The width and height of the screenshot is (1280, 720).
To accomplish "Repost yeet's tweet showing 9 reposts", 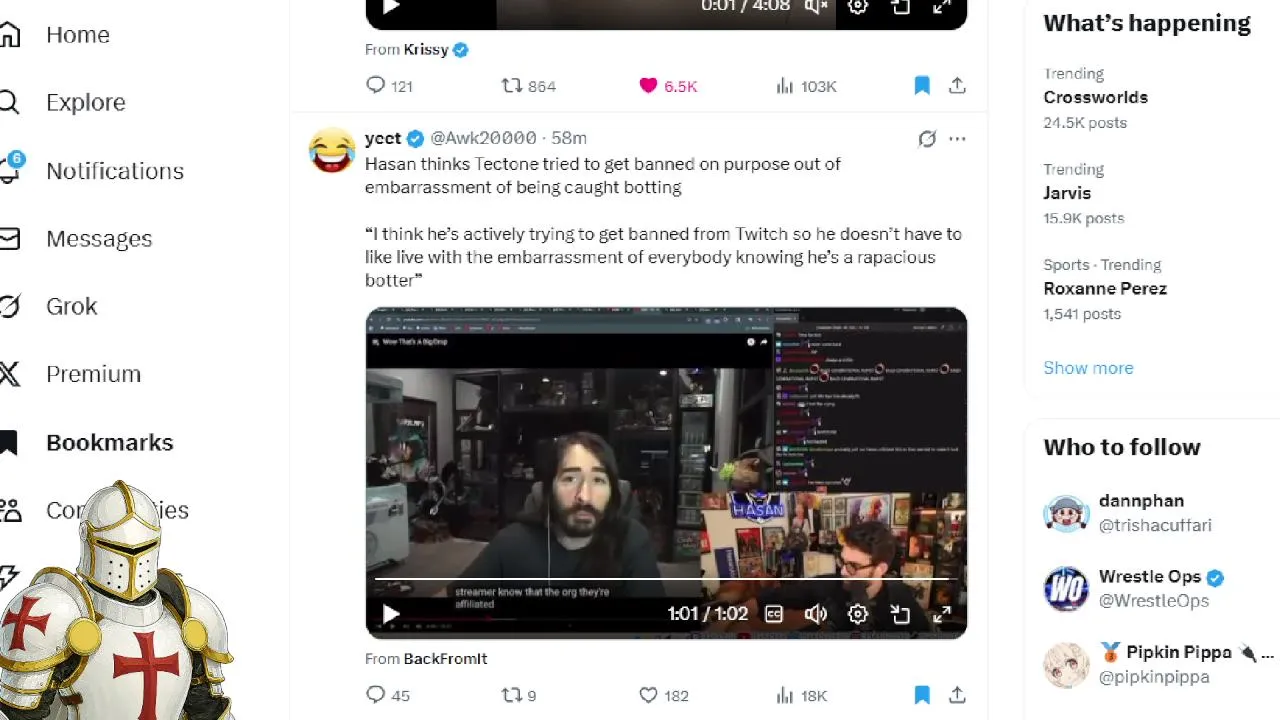I will tap(518, 695).
